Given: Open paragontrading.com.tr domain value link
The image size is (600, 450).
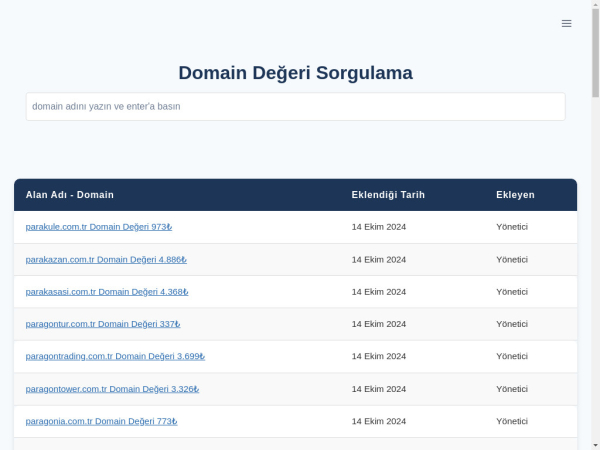Looking at the screenshot, I should pos(115,356).
